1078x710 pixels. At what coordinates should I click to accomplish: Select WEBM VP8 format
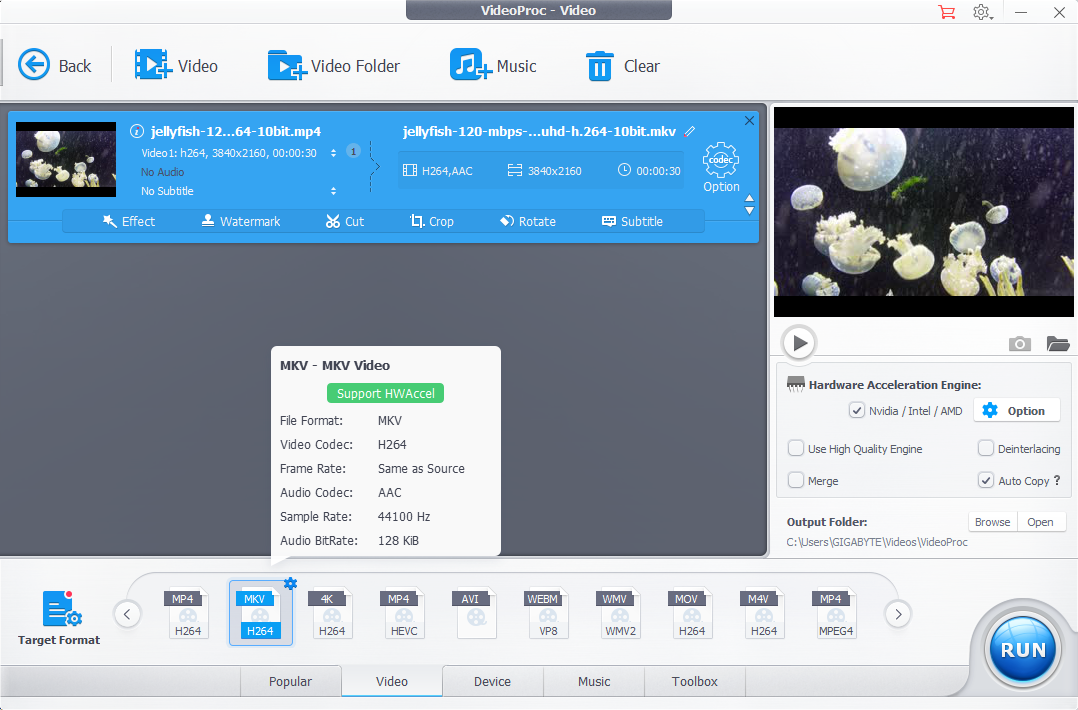[547, 614]
